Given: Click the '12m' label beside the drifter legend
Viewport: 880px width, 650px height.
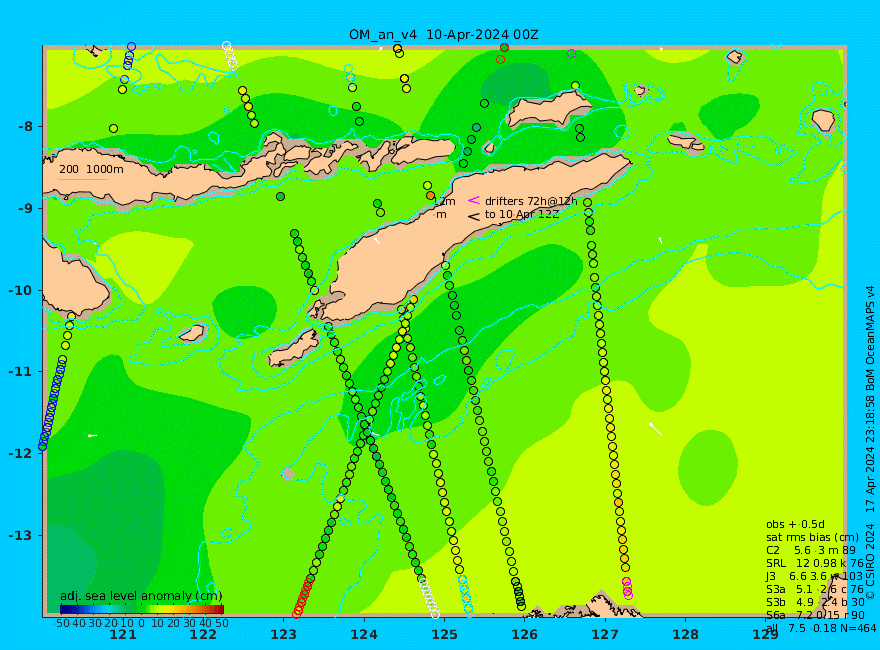Looking at the screenshot, I should tap(444, 201).
